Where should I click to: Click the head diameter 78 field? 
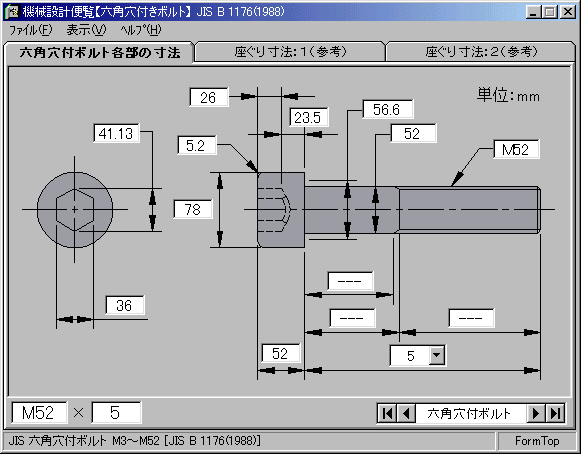(x=193, y=209)
